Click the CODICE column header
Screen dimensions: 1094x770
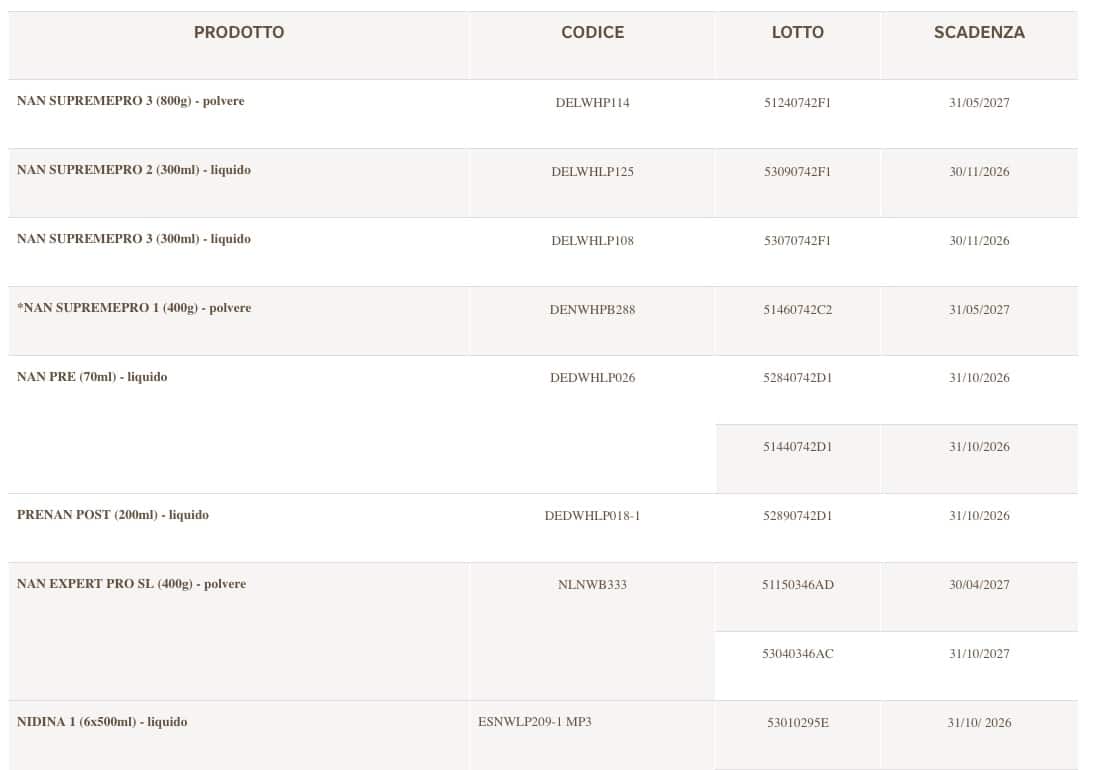click(x=592, y=32)
